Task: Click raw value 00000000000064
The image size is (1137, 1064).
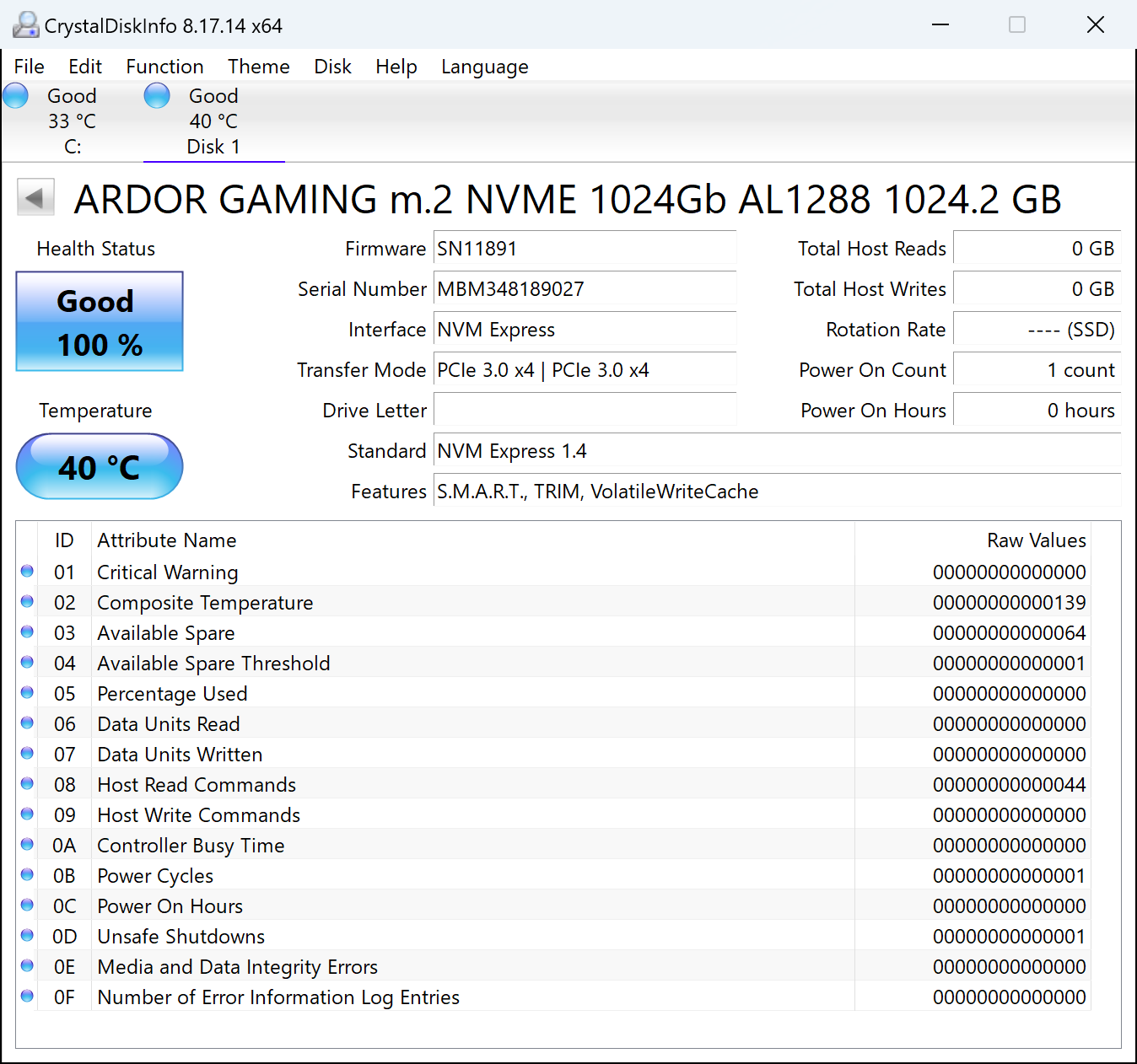Action: tap(1010, 633)
